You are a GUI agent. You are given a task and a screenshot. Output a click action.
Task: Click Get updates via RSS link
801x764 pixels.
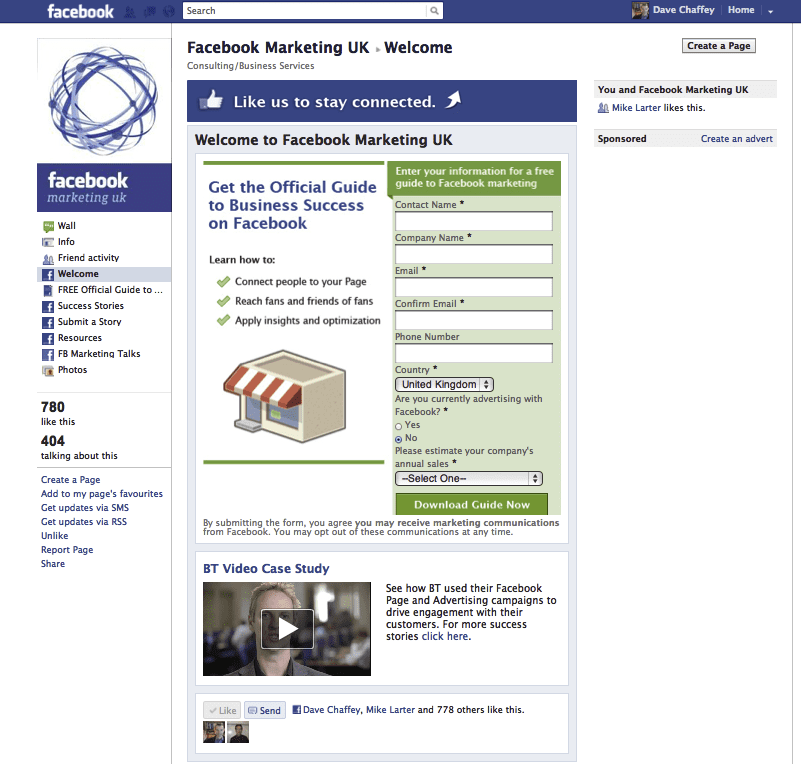pos(84,522)
